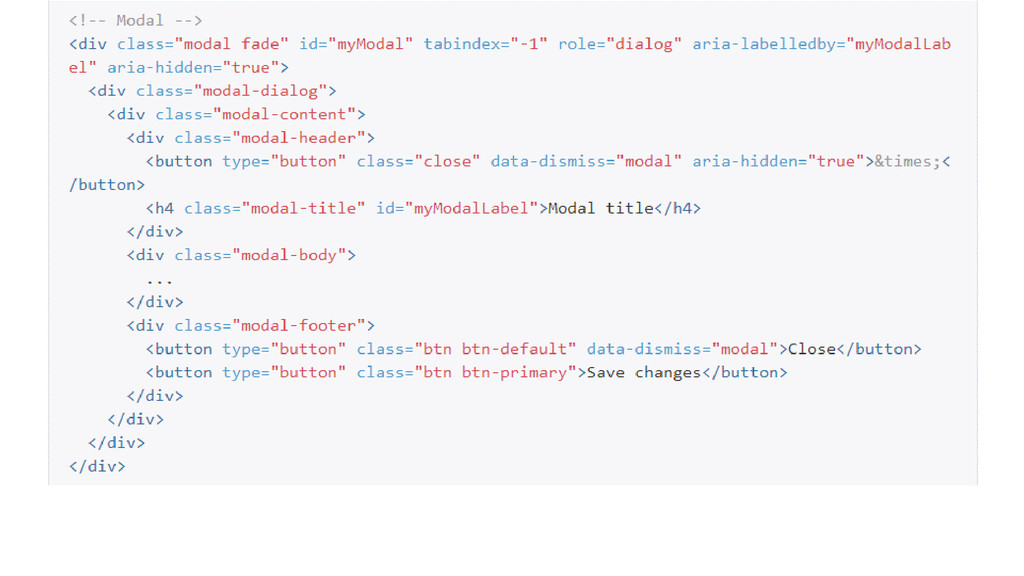1024x576 pixels.
Task: Click the "modal-body" class value
Action: [289, 255]
